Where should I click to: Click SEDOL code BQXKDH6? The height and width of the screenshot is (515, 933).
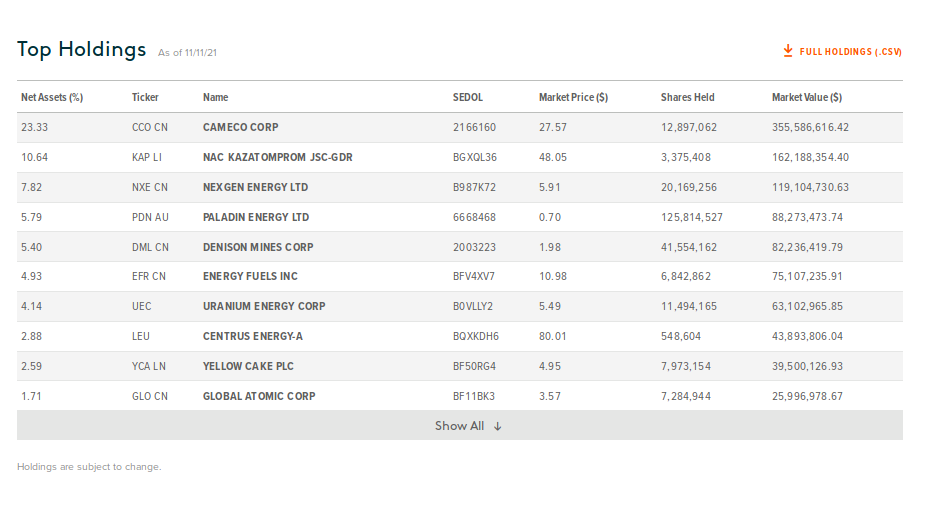[x=475, y=336]
